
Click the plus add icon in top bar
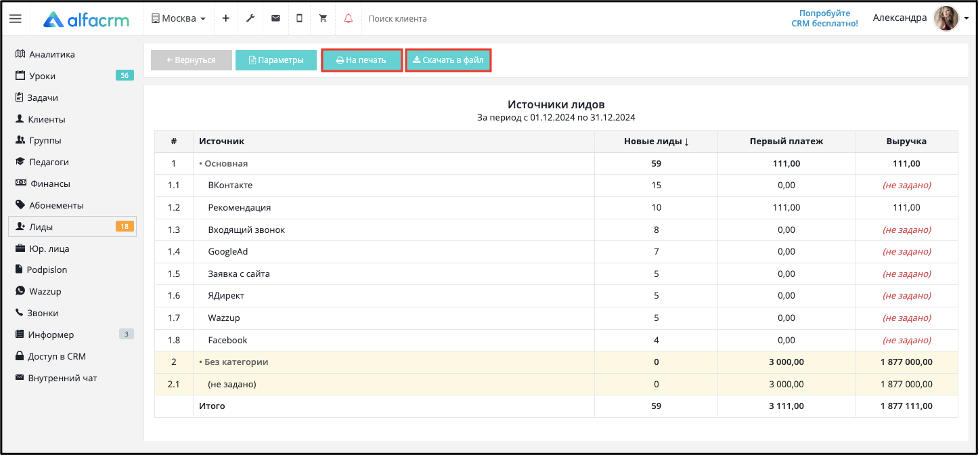click(x=225, y=19)
